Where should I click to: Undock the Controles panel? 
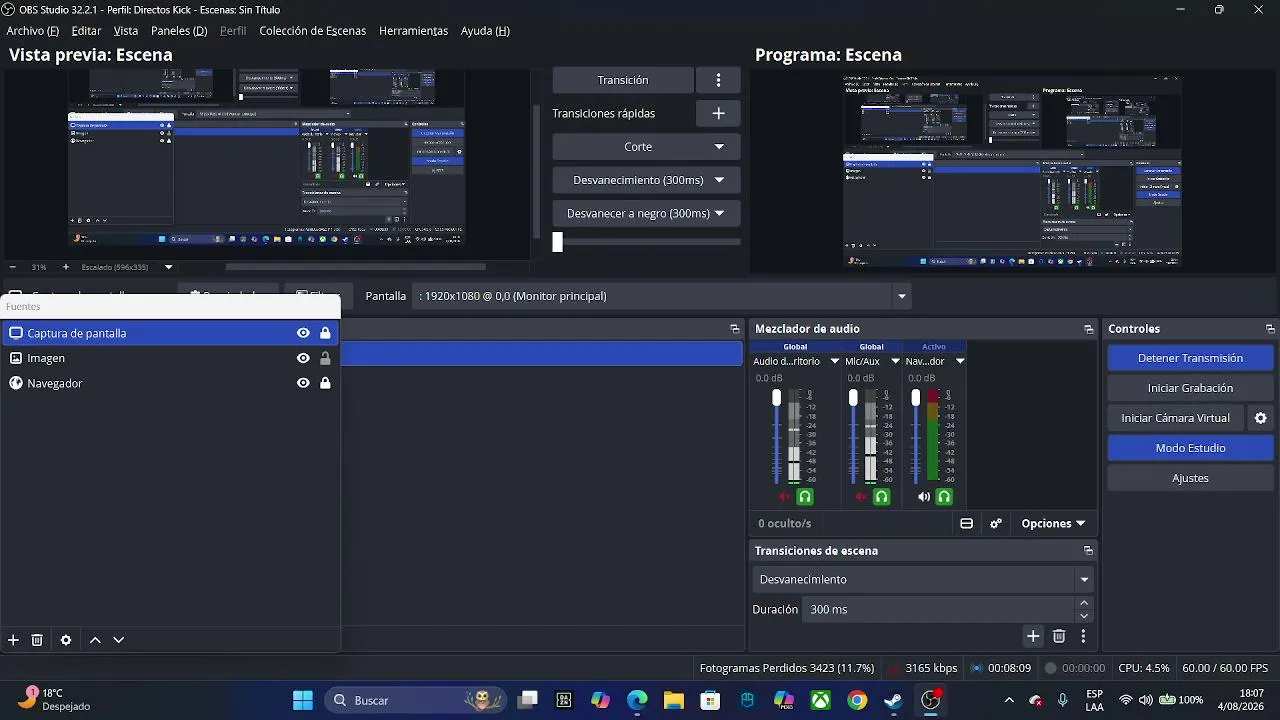(x=1270, y=329)
